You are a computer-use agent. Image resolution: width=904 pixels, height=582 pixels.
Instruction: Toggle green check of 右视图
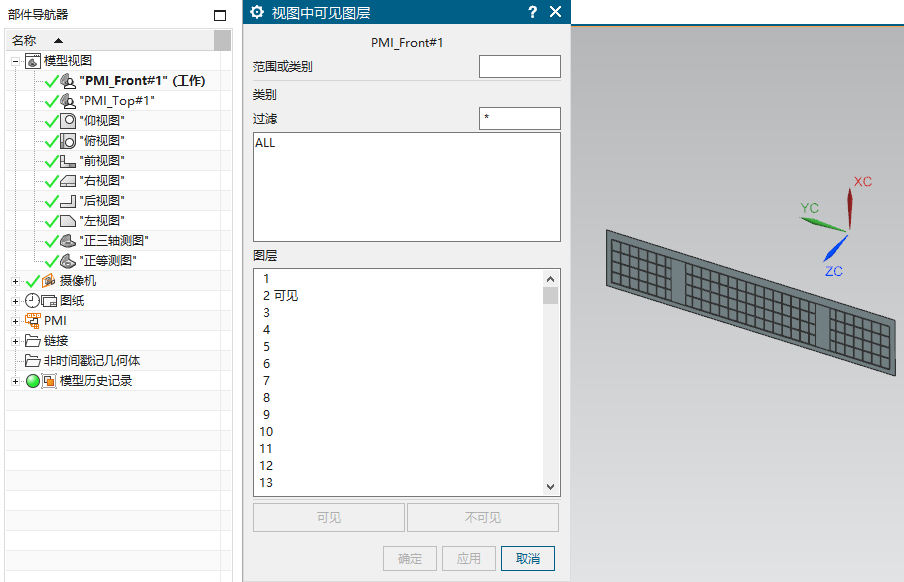52,181
